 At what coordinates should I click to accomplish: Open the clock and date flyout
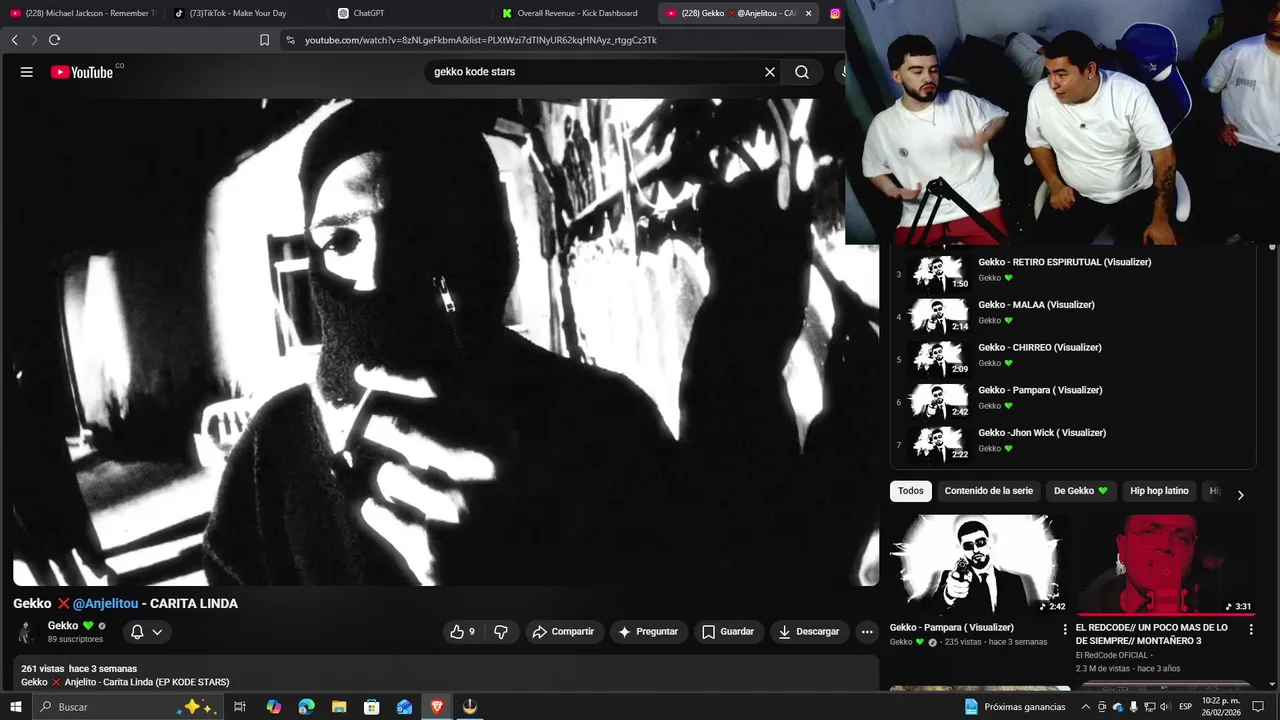pos(1221,707)
